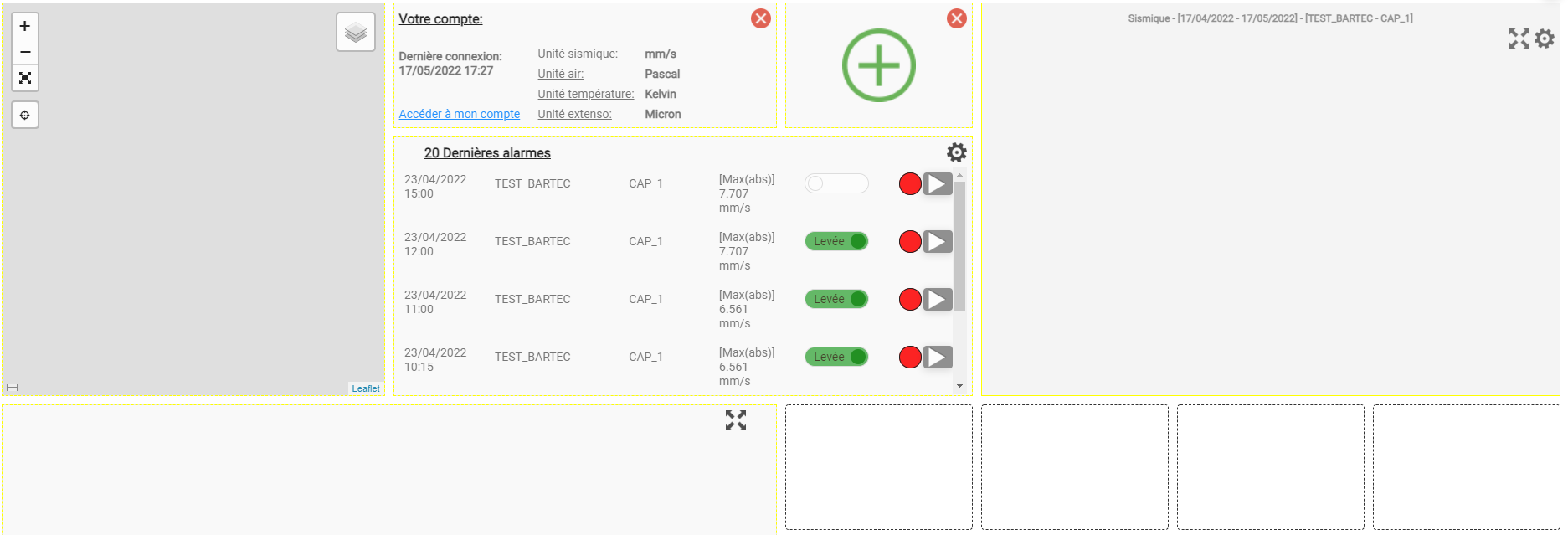Expand the bottom-left panel to fullscreen
Image resolution: width=1568 pixels, height=535 pixels.
tap(735, 420)
